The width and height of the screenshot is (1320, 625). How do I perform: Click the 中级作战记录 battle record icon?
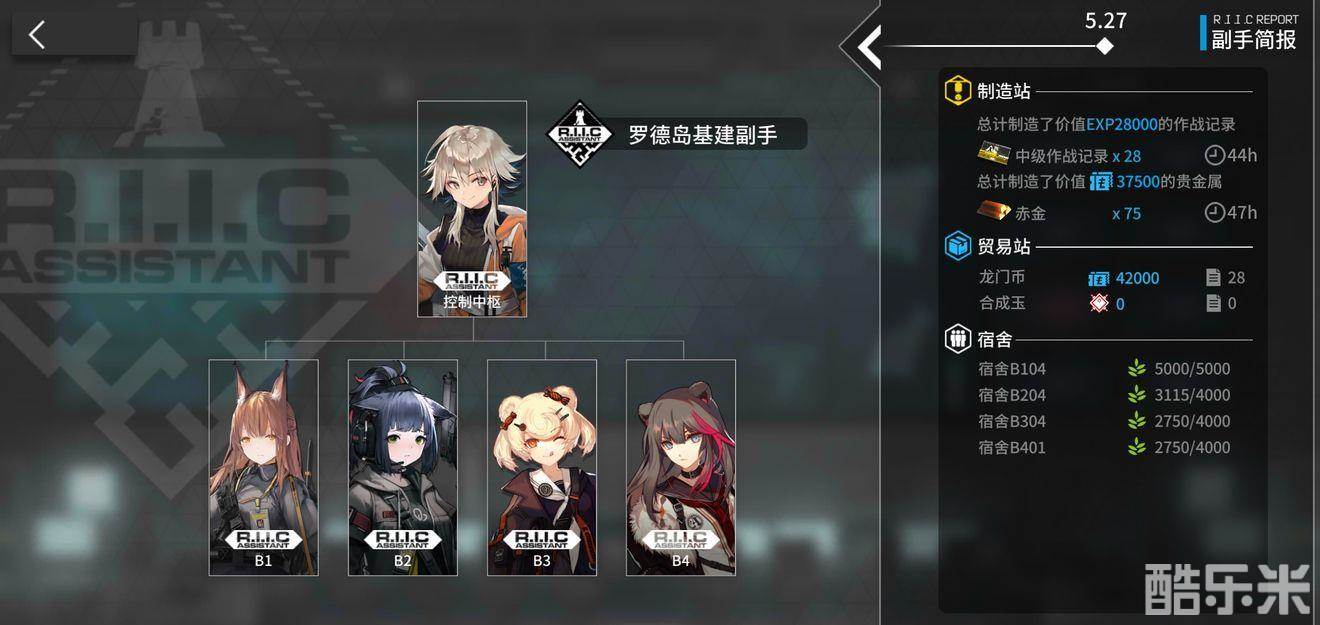[x=993, y=154]
